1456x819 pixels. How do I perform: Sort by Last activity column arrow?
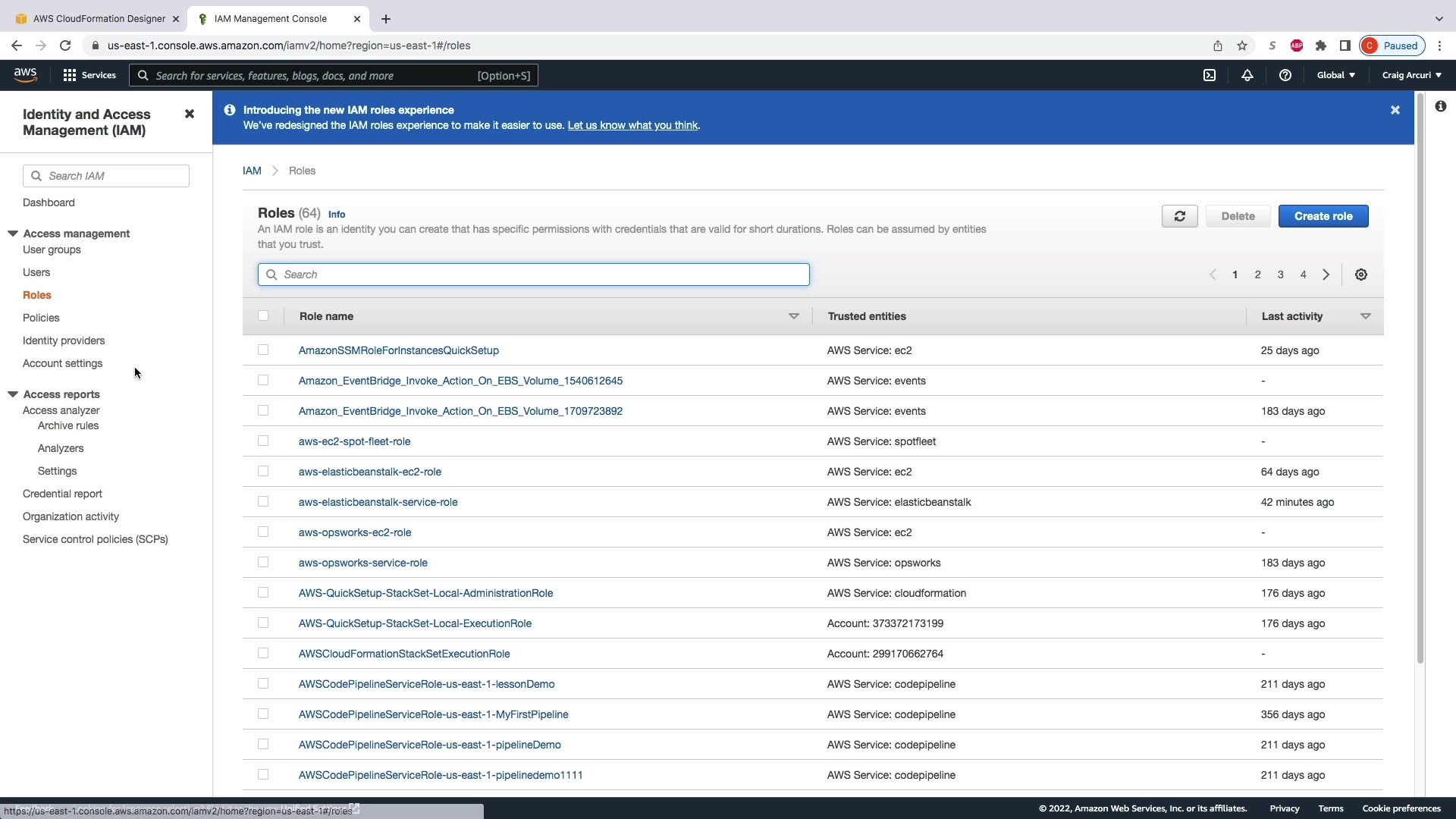[x=1365, y=316]
